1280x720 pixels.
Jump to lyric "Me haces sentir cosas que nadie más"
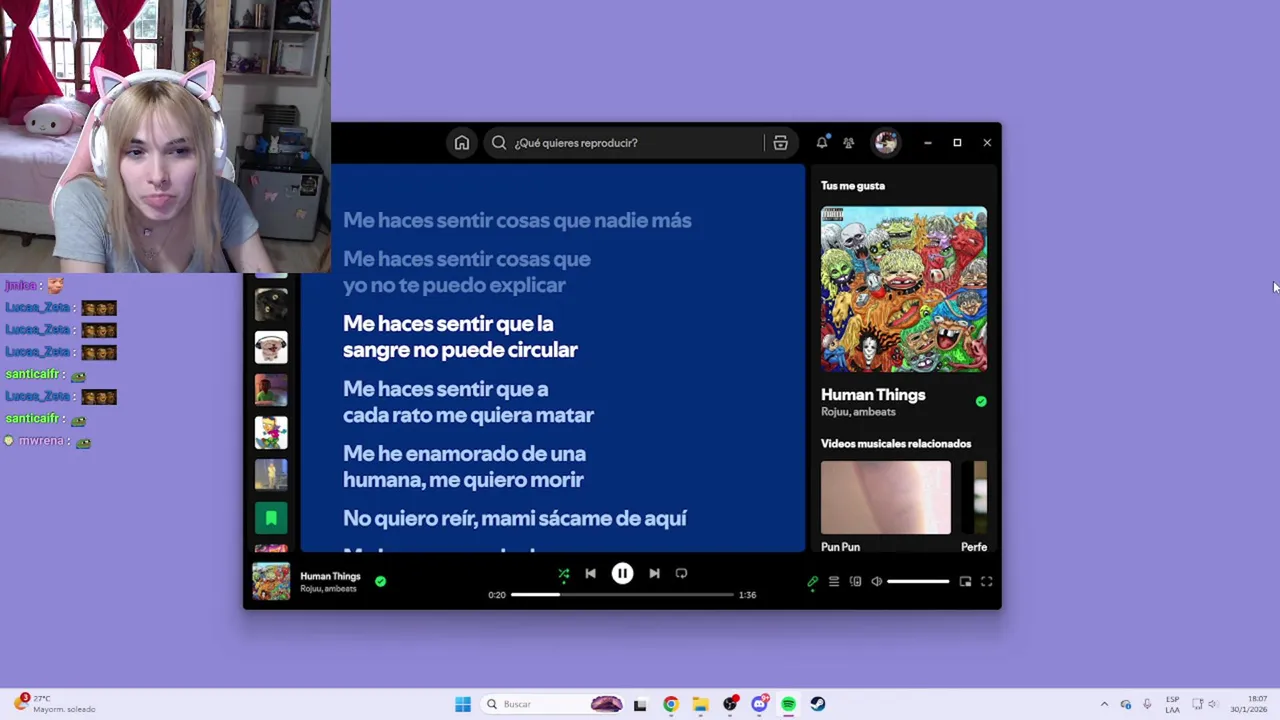coord(517,221)
